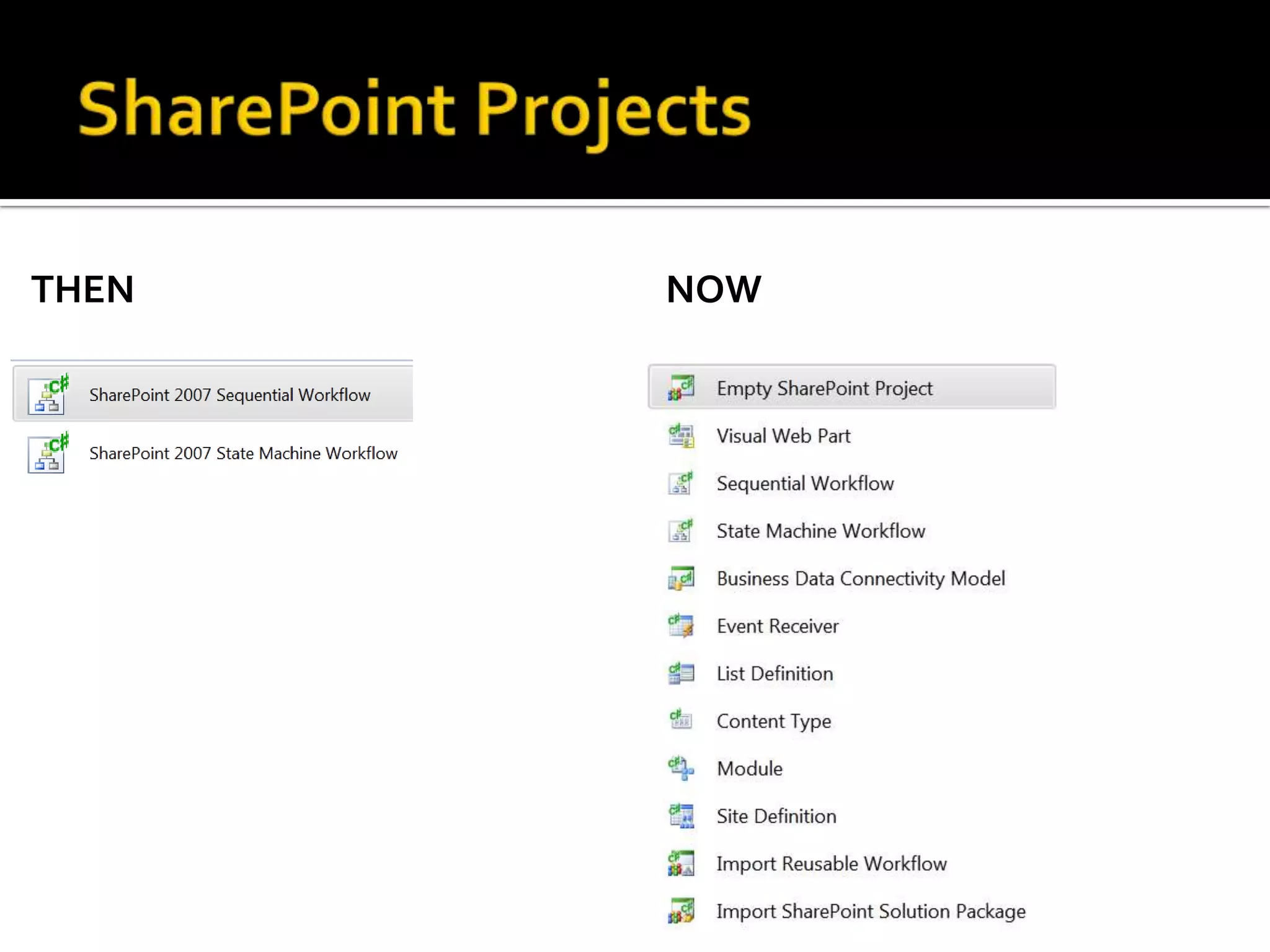Image resolution: width=1270 pixels, height=952 pixels.
Task: Select the Event Receiver text label
Action: coord(778,626)
